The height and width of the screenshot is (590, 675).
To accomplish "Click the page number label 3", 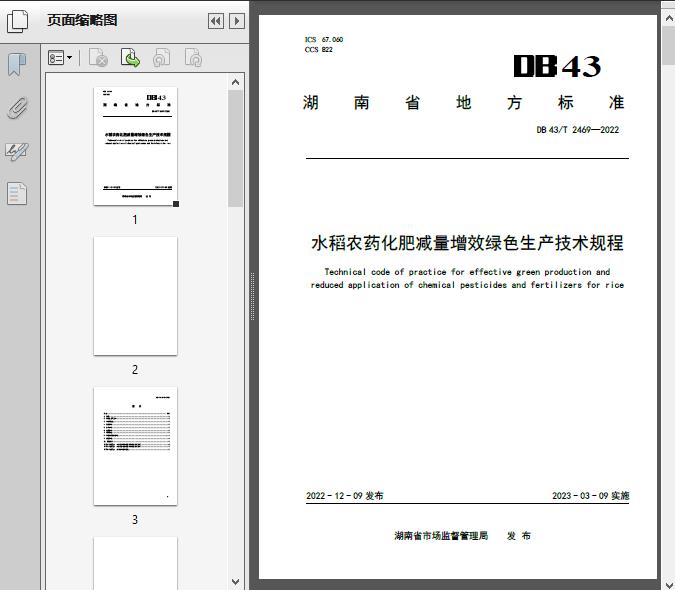I will [x=135, y=519].
